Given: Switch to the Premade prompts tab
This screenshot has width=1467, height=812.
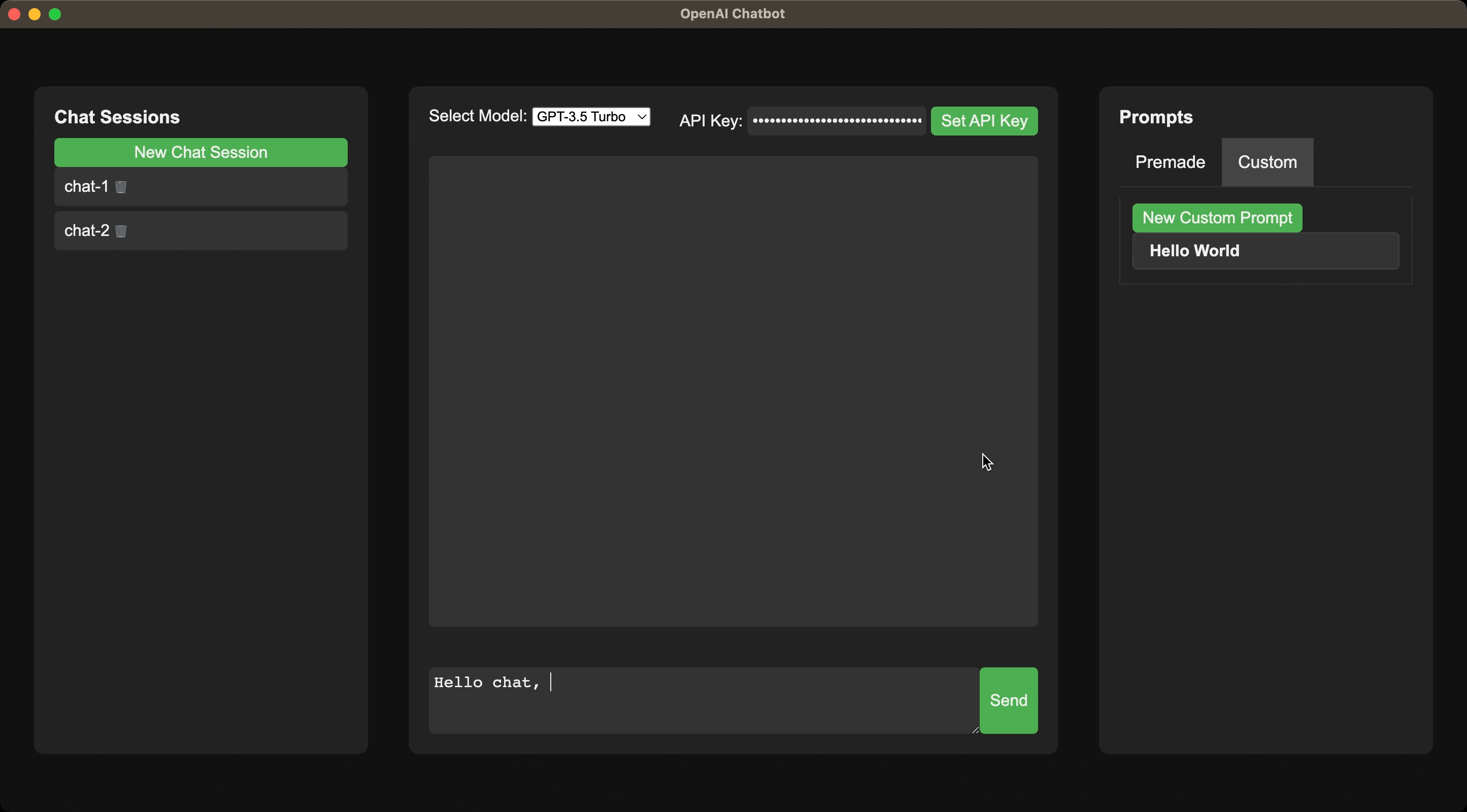Looking at the screenshot, I should [1170, 162].
